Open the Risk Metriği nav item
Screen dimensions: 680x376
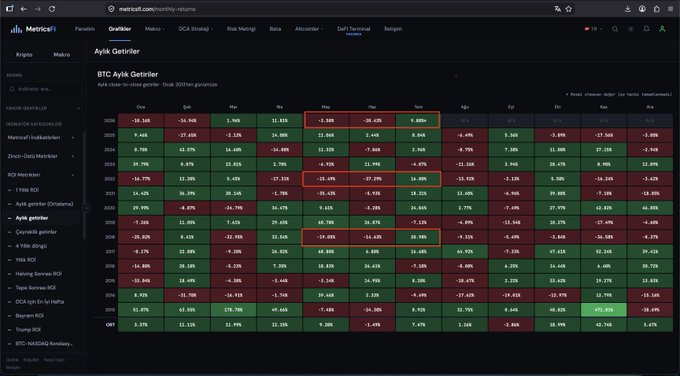pyautogui.click(x=241, y=29)
